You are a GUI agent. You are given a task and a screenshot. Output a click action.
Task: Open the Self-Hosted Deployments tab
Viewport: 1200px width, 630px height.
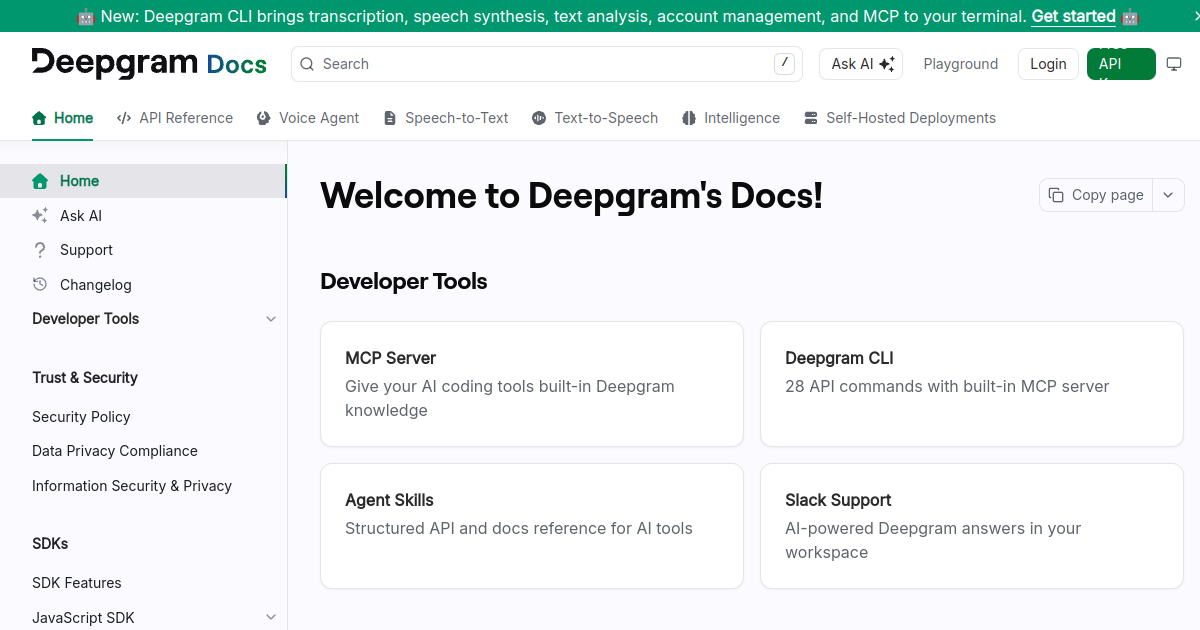(900, 118)
